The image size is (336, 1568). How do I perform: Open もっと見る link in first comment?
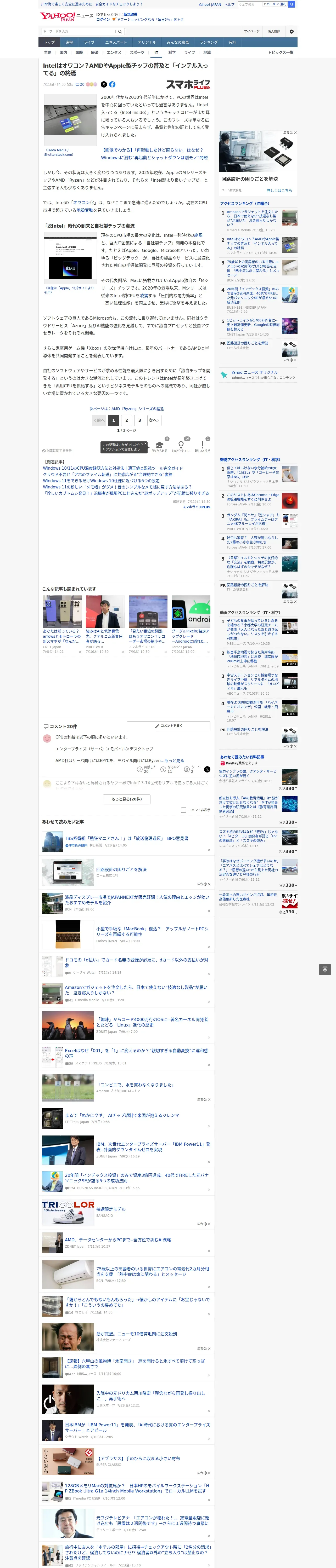pos(174,760)
